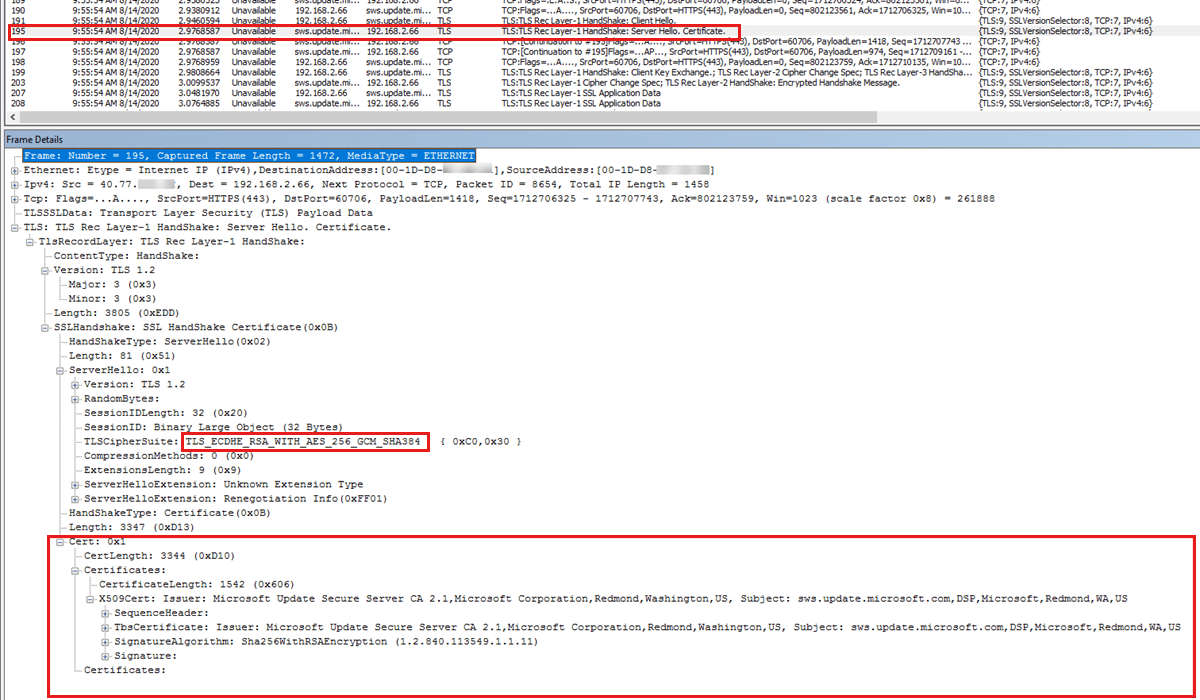The width and height of the screenshot is (1200, 700).
Task: Collapse the SSLHandshake Certificate node
Action: pos(44,329)
